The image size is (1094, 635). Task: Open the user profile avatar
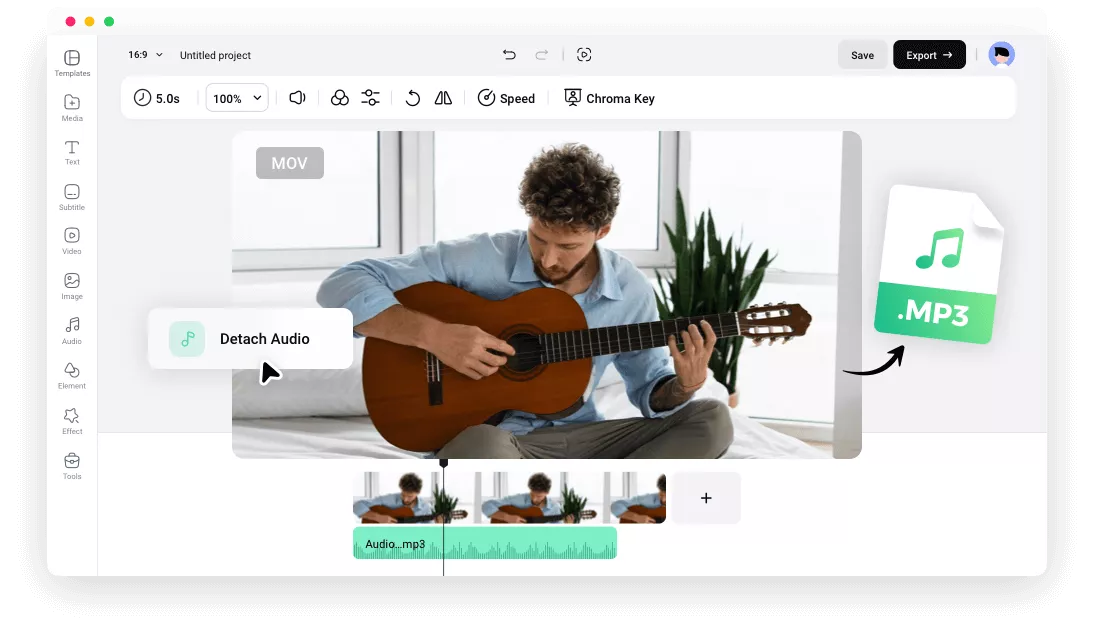pos(1001,54)
